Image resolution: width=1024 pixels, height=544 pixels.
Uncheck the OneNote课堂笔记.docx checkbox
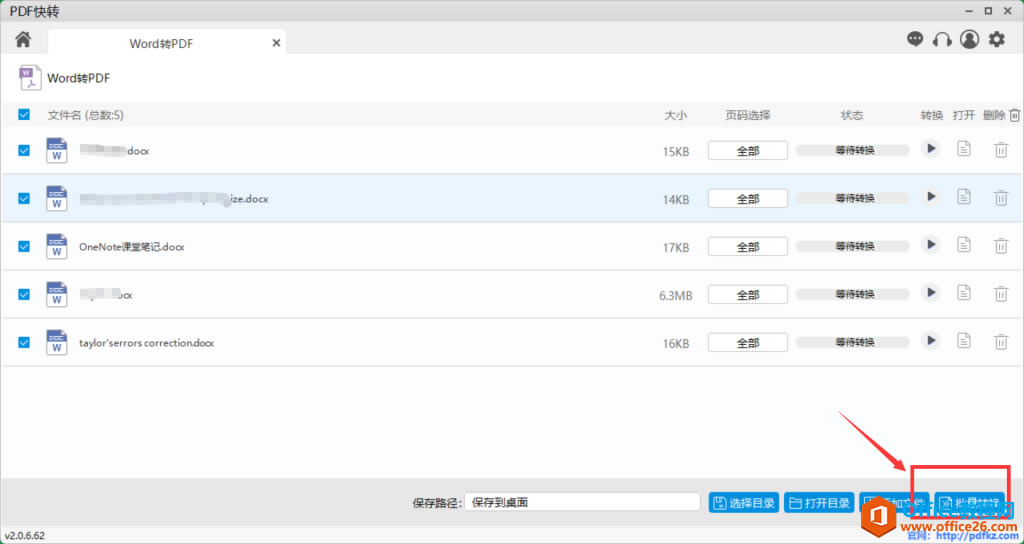(x=24, y=246)
